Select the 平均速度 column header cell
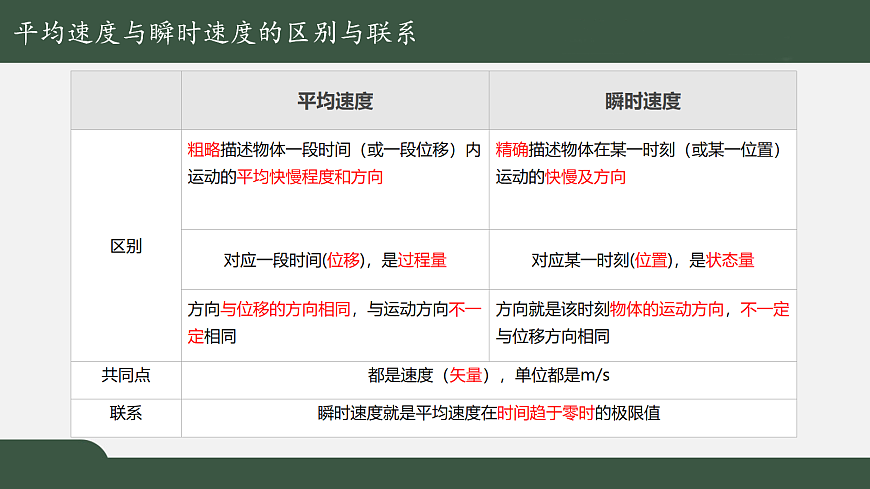The image size is (870, 489). pos(335,101)
